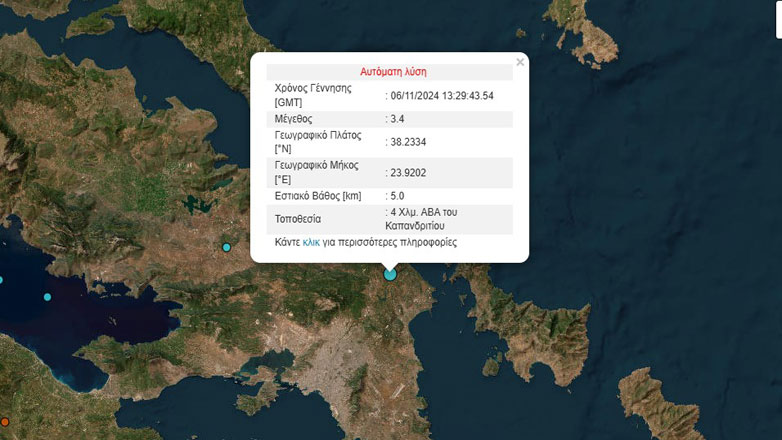Image resolution: width=782 pixels, height=440 pixels.
Task: Select the large cyan epicenter marker under the popup
Action: pyautogui.click(x=390, y=274)
